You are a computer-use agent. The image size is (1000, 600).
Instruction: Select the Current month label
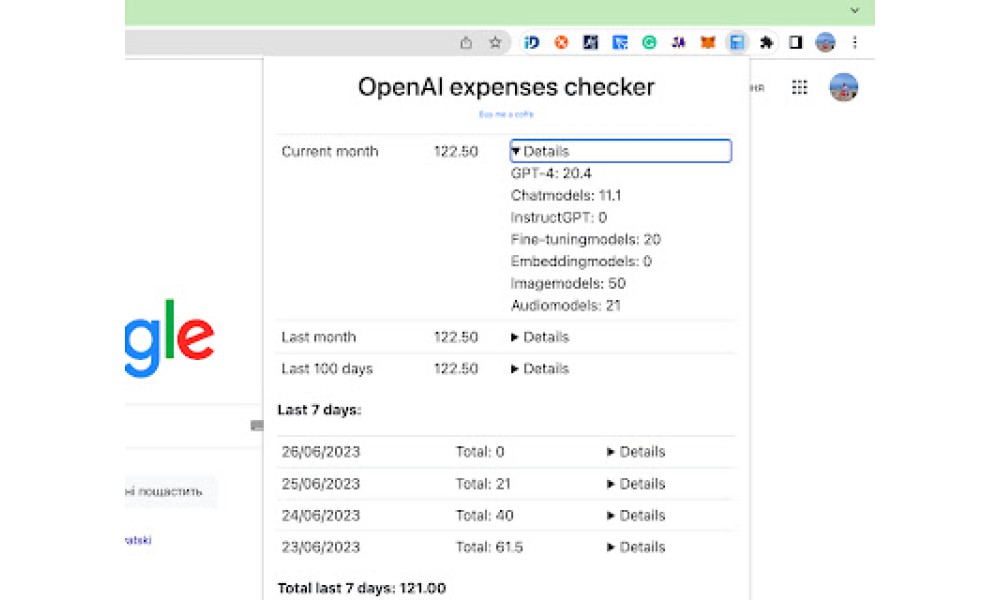coord(330,152)
